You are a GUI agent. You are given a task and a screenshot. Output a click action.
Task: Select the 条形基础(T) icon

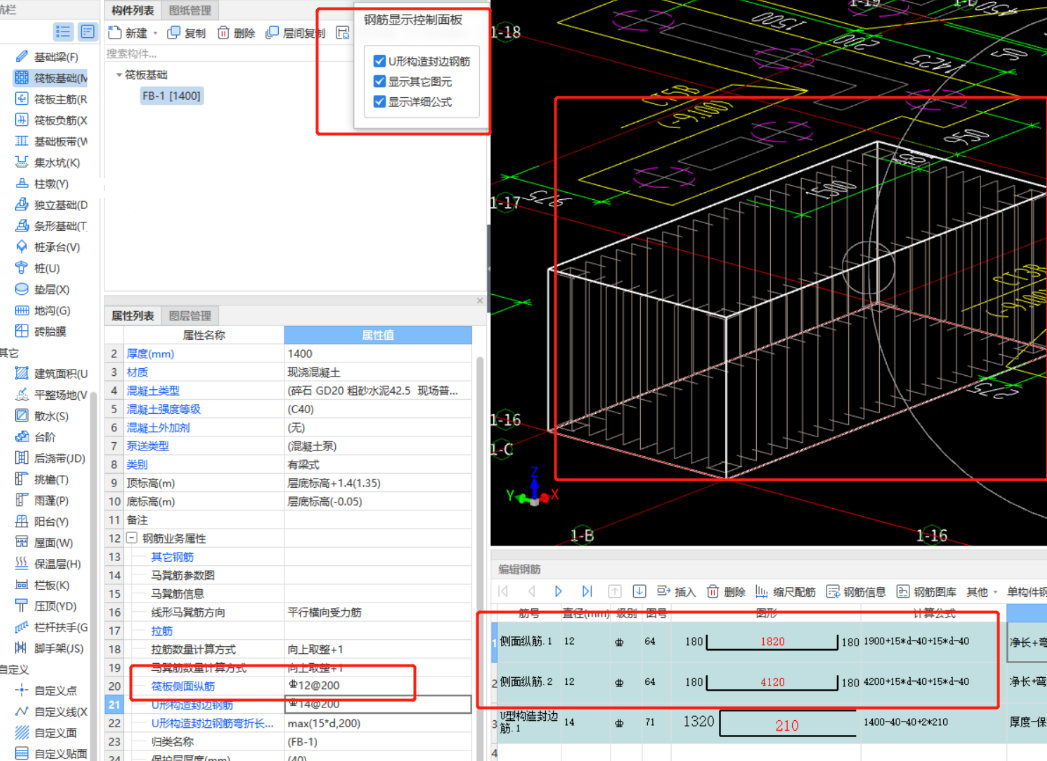point(22,226)
